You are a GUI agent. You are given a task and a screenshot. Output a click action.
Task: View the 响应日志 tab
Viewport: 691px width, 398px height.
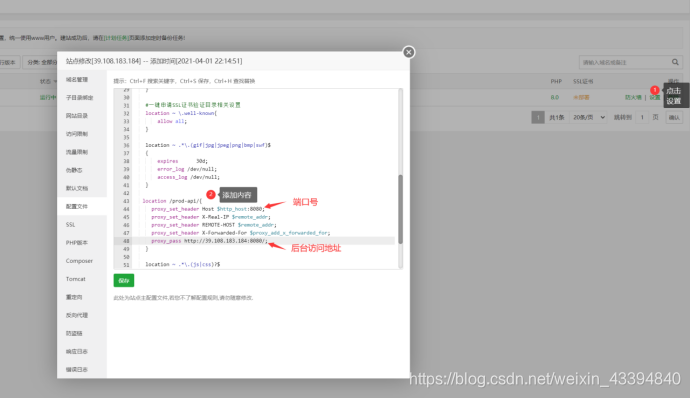pyautogui.click(x=77, y=351)
